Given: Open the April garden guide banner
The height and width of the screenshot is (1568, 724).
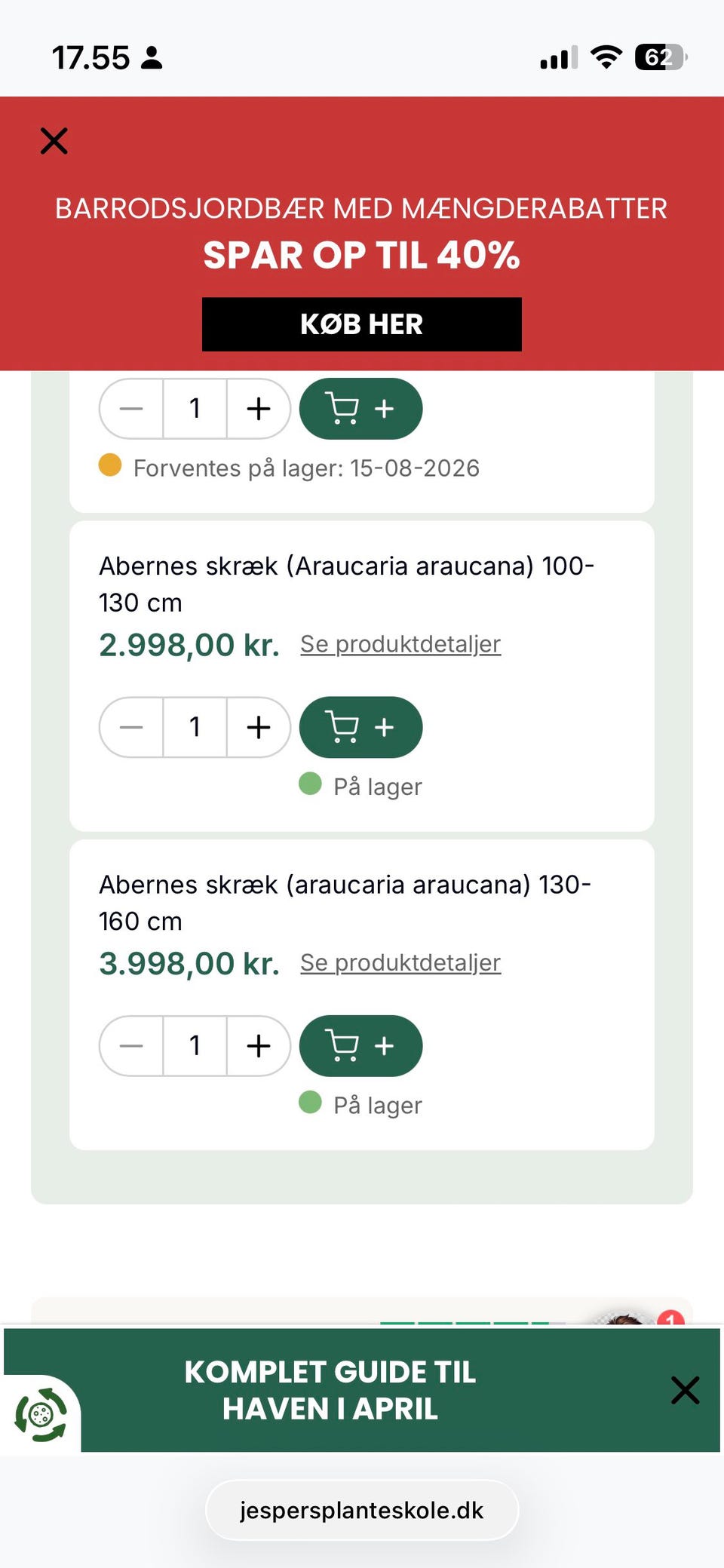Looking at the screenshot, I should 330,1390.
